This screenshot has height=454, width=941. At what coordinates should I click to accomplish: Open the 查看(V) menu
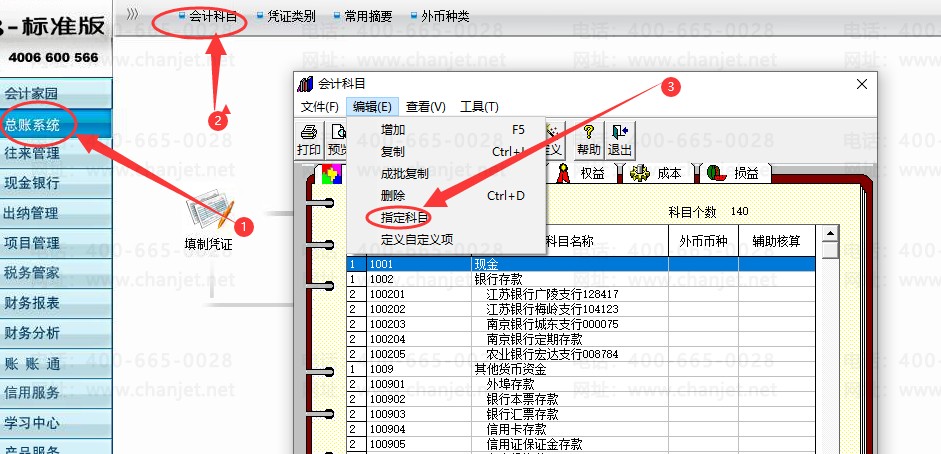[x=425, y=107]
